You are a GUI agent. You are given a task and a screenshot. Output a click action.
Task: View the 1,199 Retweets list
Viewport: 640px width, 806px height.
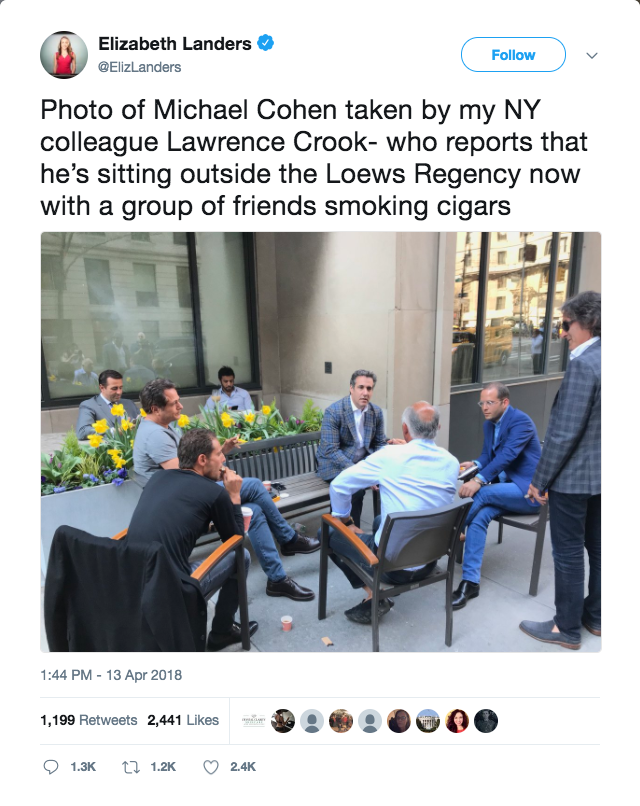point(88,720)
